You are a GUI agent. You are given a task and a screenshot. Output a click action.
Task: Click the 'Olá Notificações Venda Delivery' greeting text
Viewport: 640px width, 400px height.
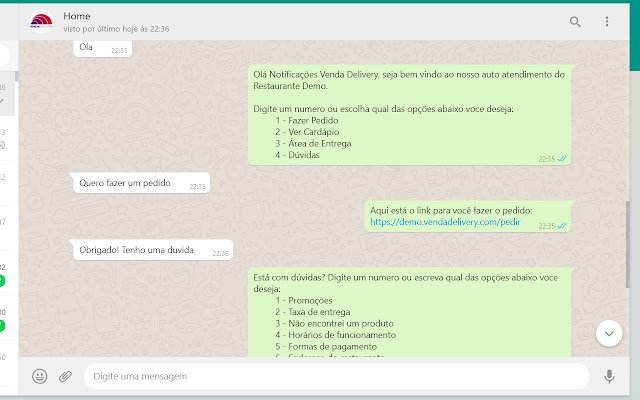pyautogui.click(x=409, y=80)
